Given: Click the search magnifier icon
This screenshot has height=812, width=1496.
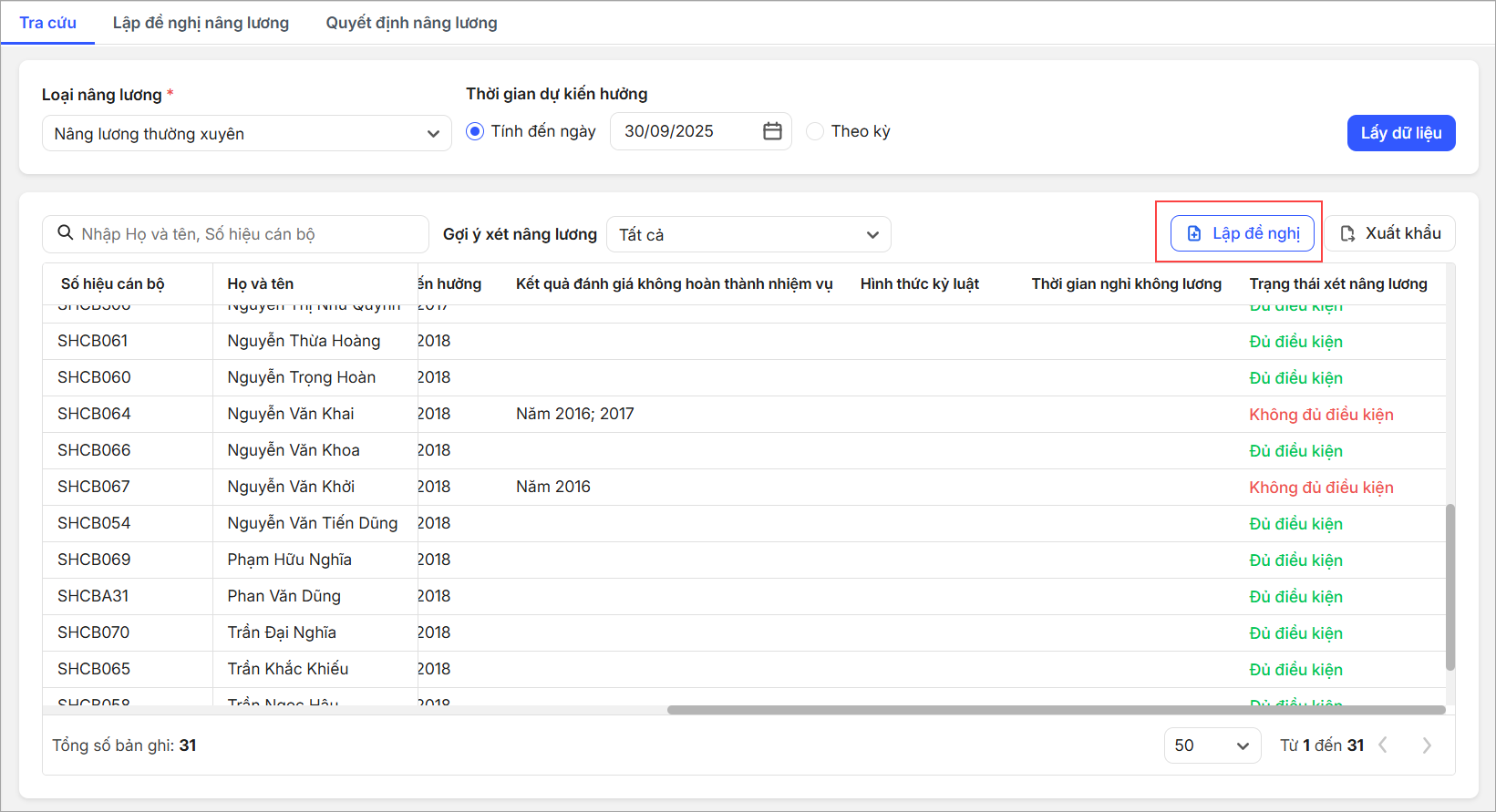Looking at the screenshot, I should [66, 233].
